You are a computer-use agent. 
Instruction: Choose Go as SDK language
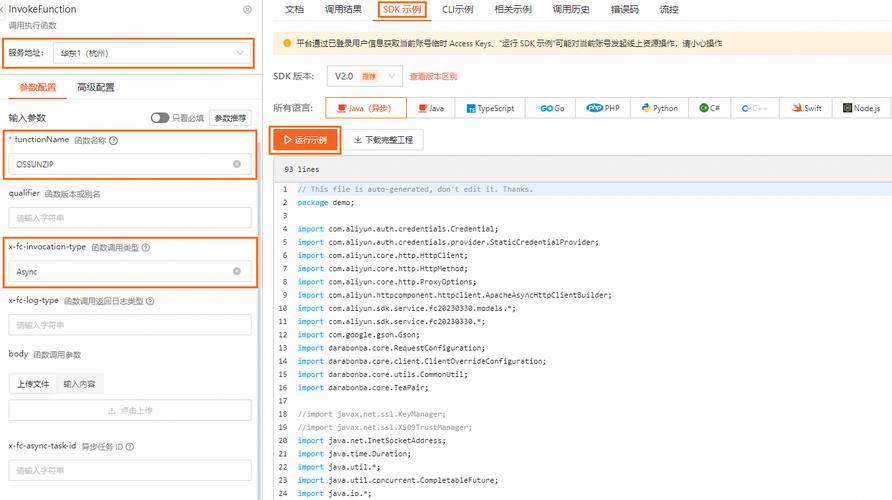tap(551, 108)
